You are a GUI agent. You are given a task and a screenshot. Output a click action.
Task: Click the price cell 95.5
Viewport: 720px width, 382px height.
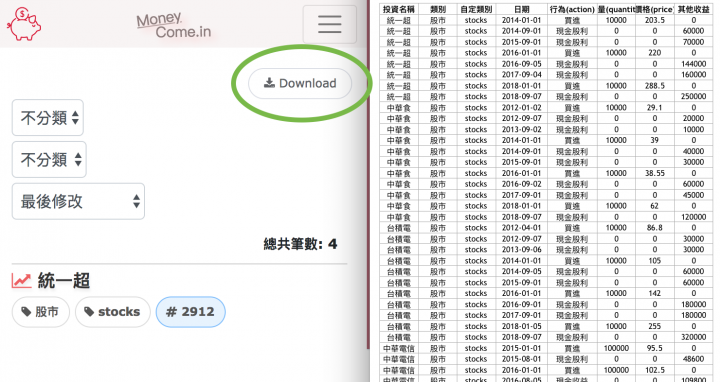(x=654, y=348)
